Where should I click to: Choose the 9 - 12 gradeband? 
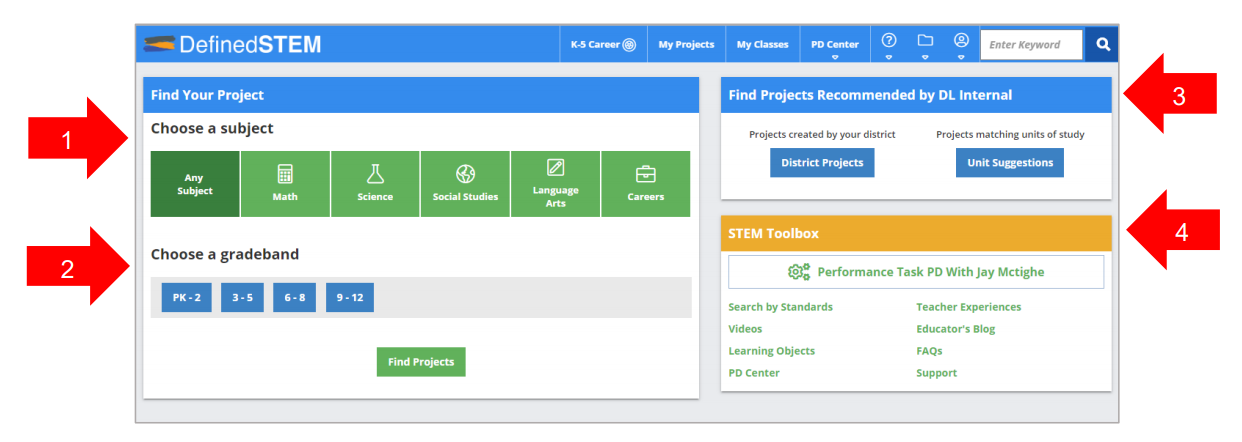(350, 298)
